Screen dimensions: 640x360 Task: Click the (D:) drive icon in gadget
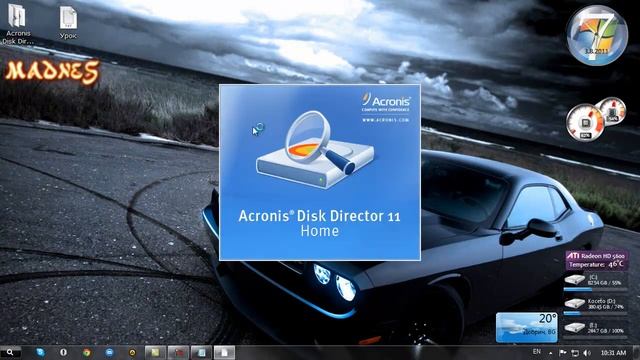pyautogui.click(x=575, y=304)
